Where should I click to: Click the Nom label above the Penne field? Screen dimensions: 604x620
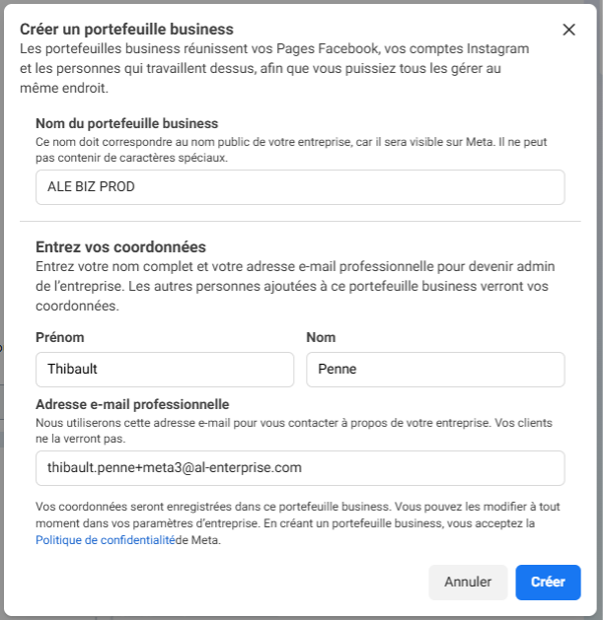click(321, 337)
